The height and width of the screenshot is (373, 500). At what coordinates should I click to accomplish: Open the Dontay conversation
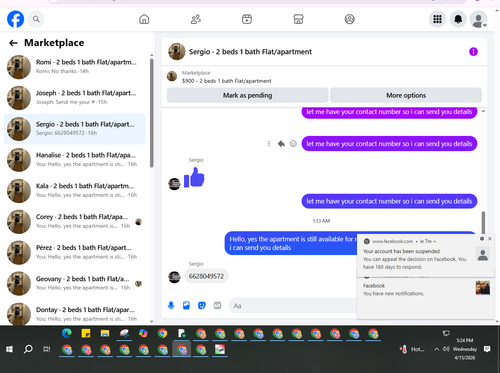coord(74,313)
